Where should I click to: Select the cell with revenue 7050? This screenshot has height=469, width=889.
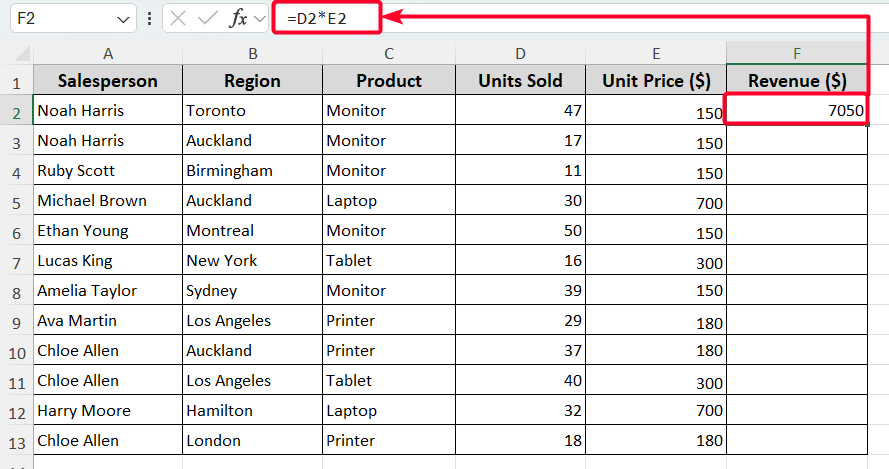(797, 111)
